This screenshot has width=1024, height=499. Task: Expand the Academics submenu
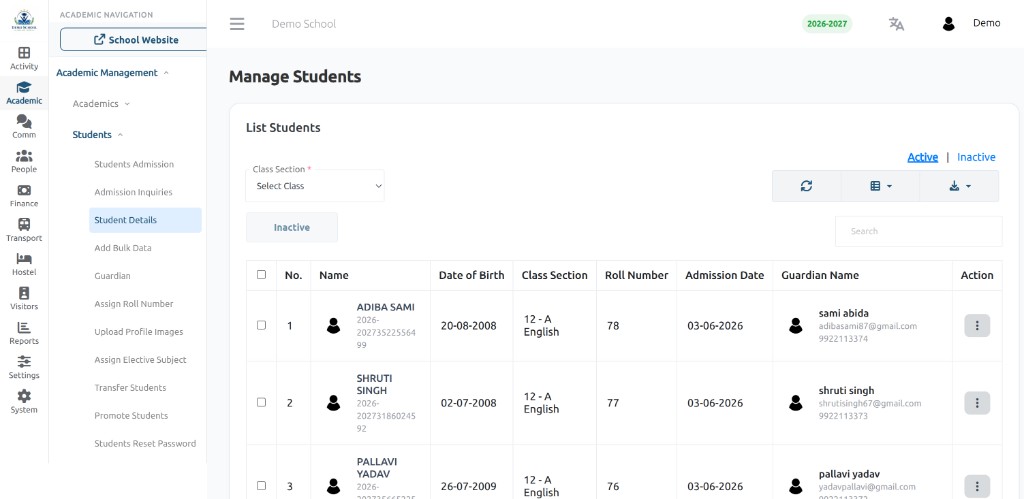(101, 104)
